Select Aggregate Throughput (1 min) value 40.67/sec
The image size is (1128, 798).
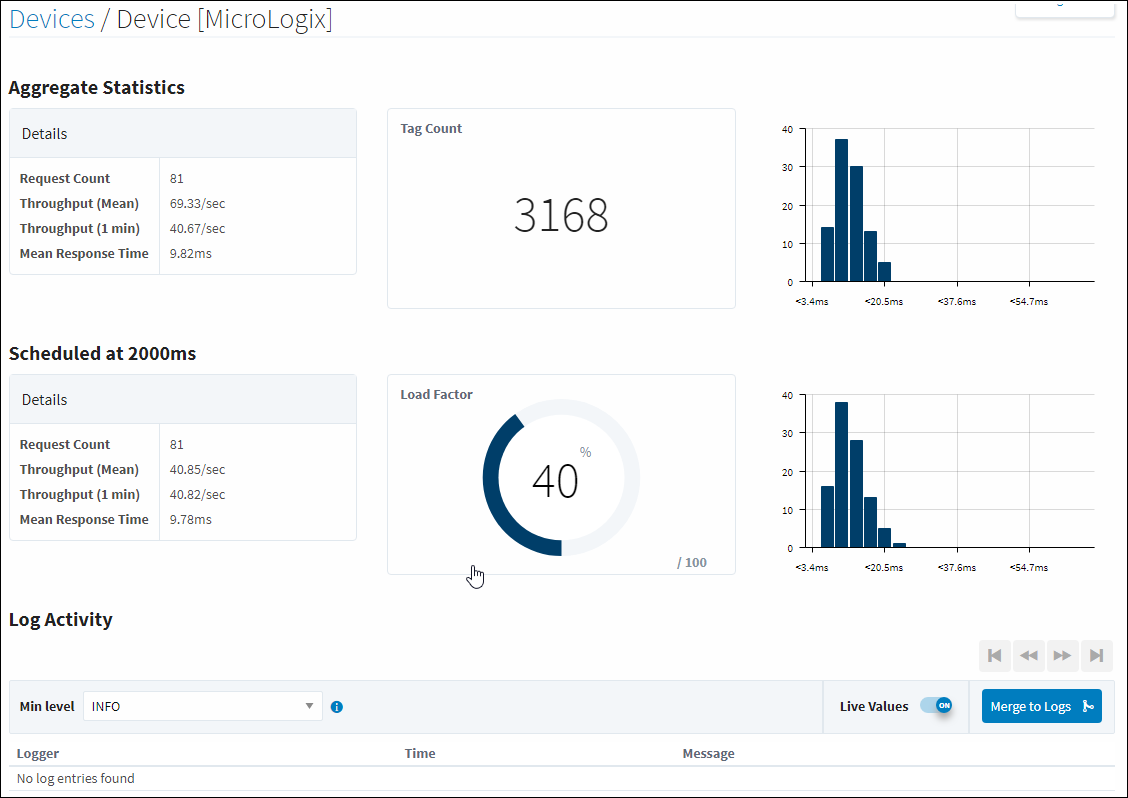[x=197, y=229]
